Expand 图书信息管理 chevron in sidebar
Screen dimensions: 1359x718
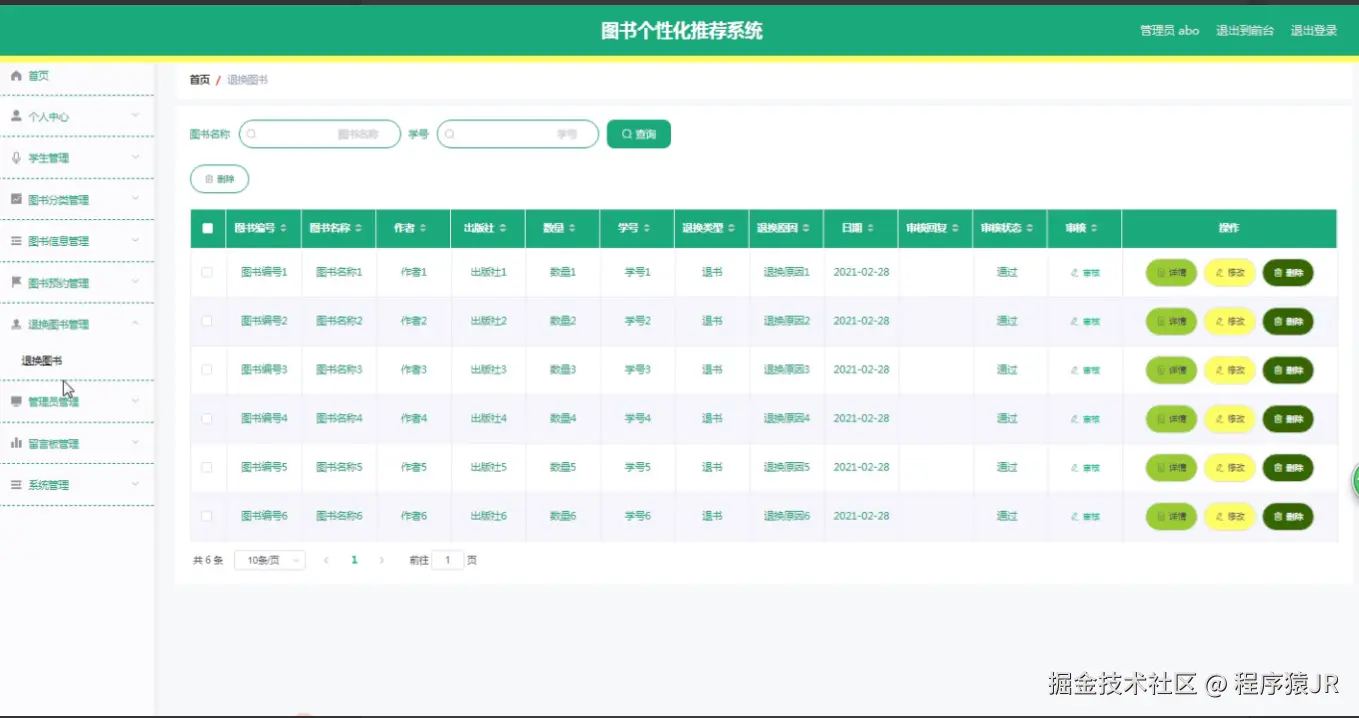(135, 241)
